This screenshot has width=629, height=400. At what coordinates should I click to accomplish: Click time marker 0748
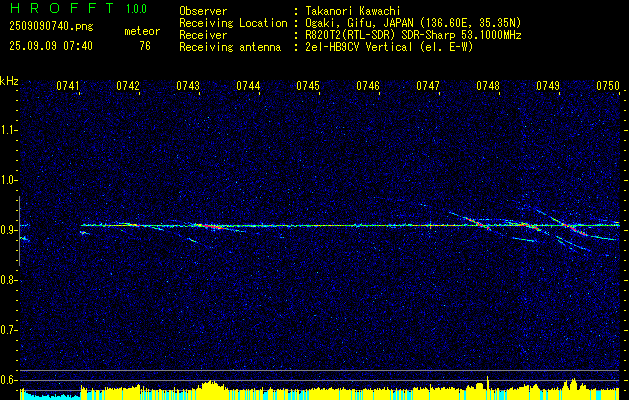pyautogui.click(x=488, y=86)
